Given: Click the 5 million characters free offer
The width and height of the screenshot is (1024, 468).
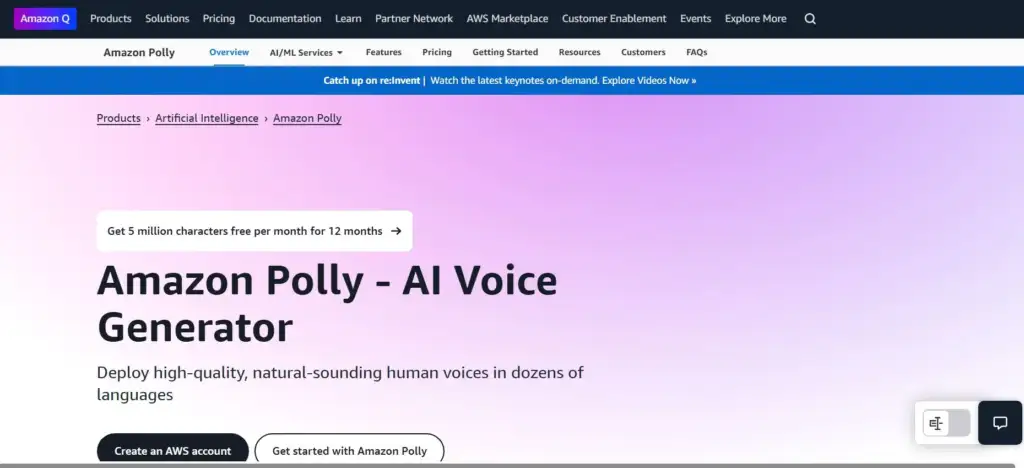Looking at the screenshot, I should (x=254, y=231).
